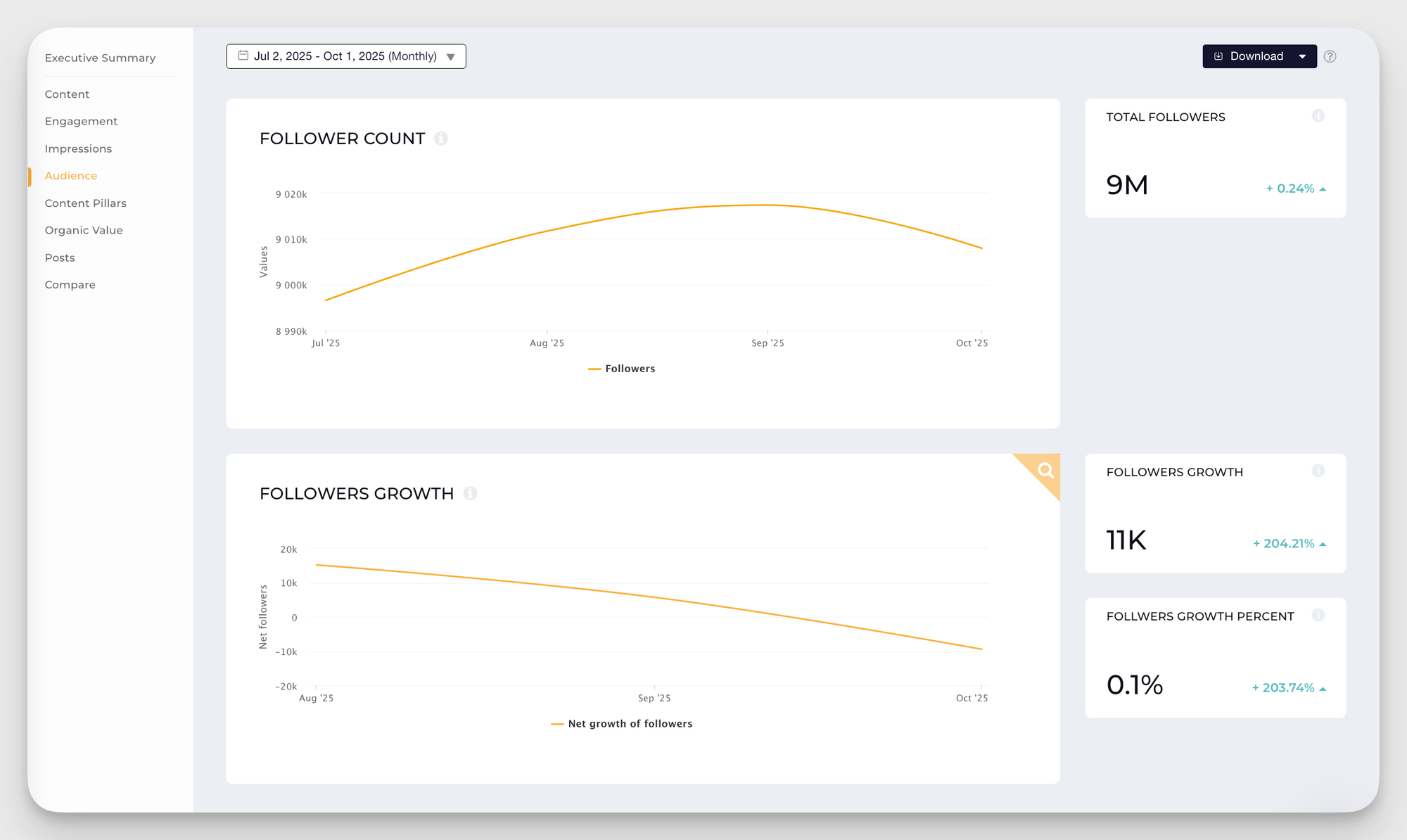Click the calendar icon in the date picker
The image size is (1407, 840).
(x=243, y=56)
